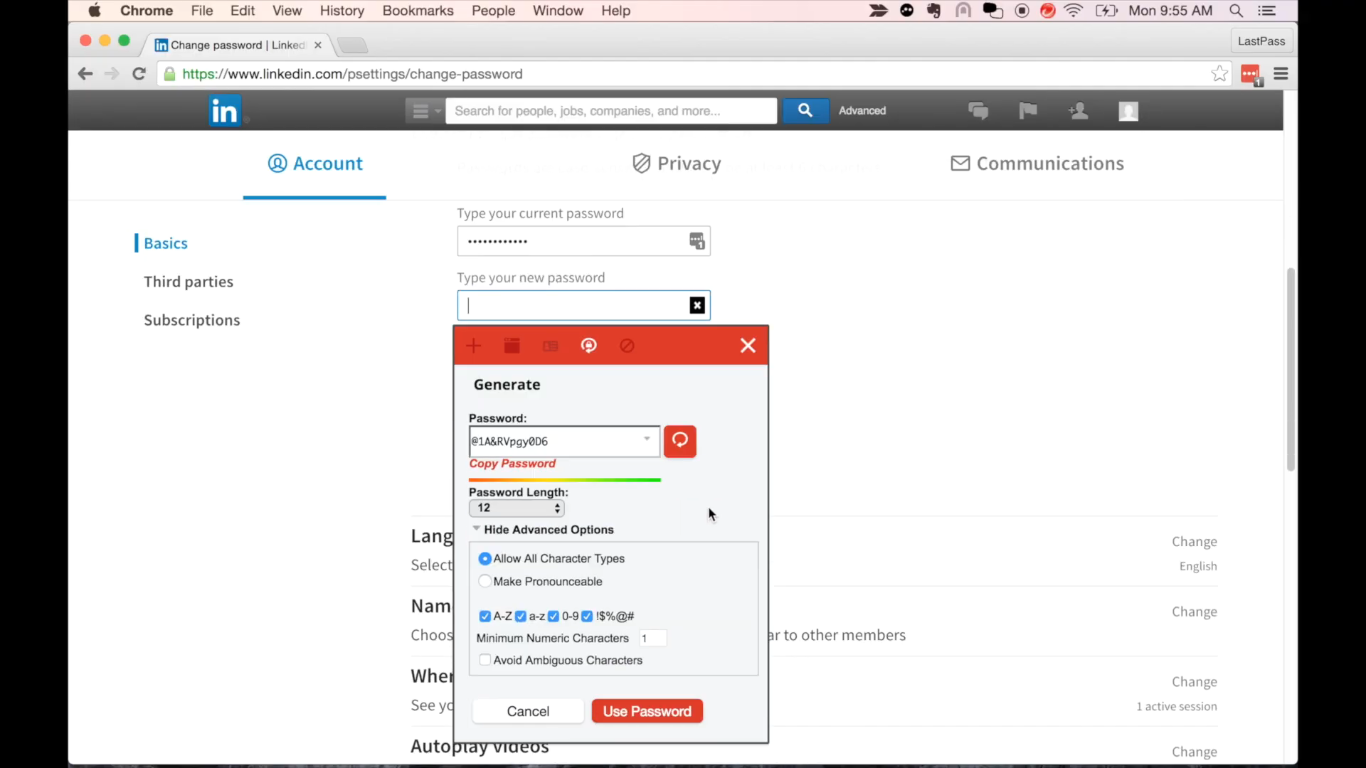Enable Avoid Ambiguous Characters checkbox

pos(485,660)
